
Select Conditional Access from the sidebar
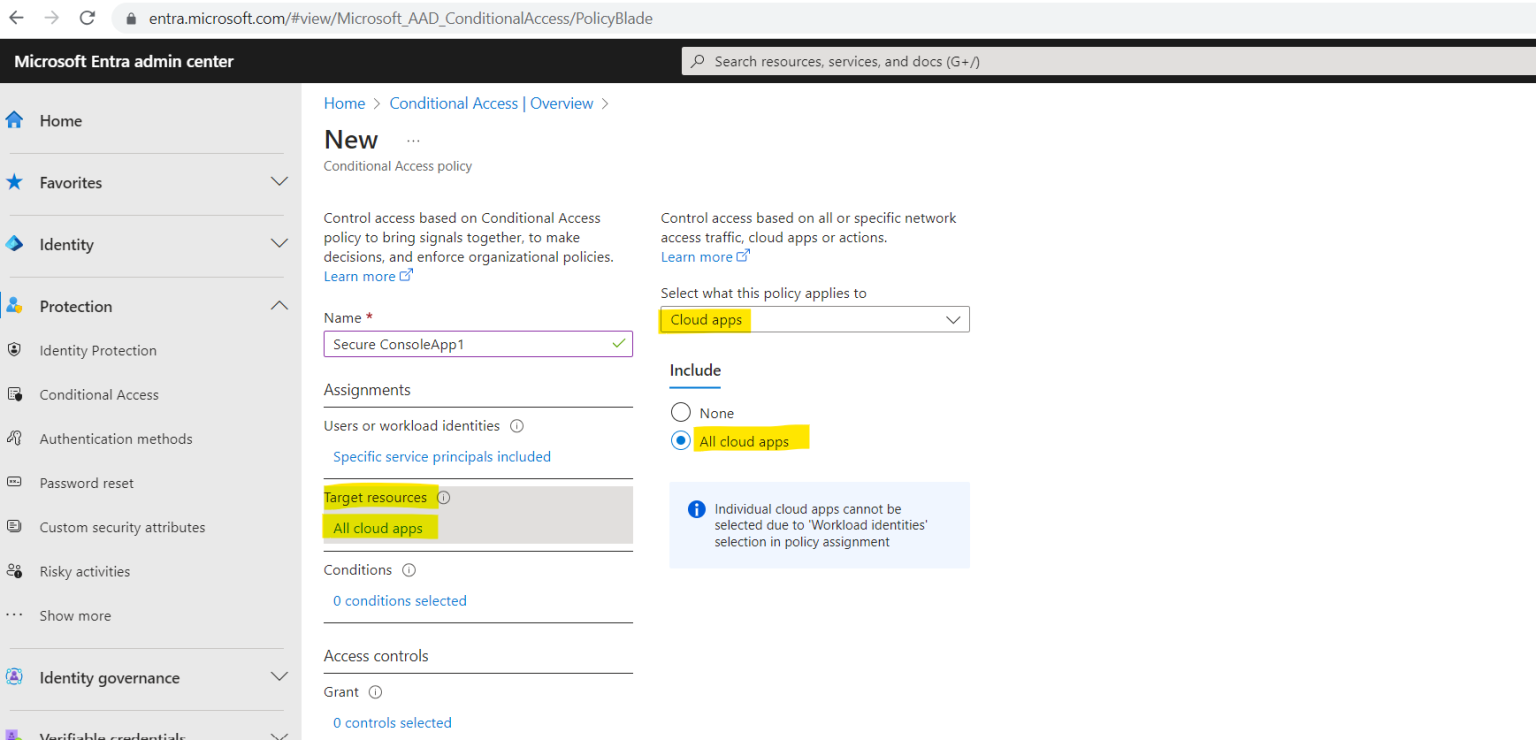[98, 394]
